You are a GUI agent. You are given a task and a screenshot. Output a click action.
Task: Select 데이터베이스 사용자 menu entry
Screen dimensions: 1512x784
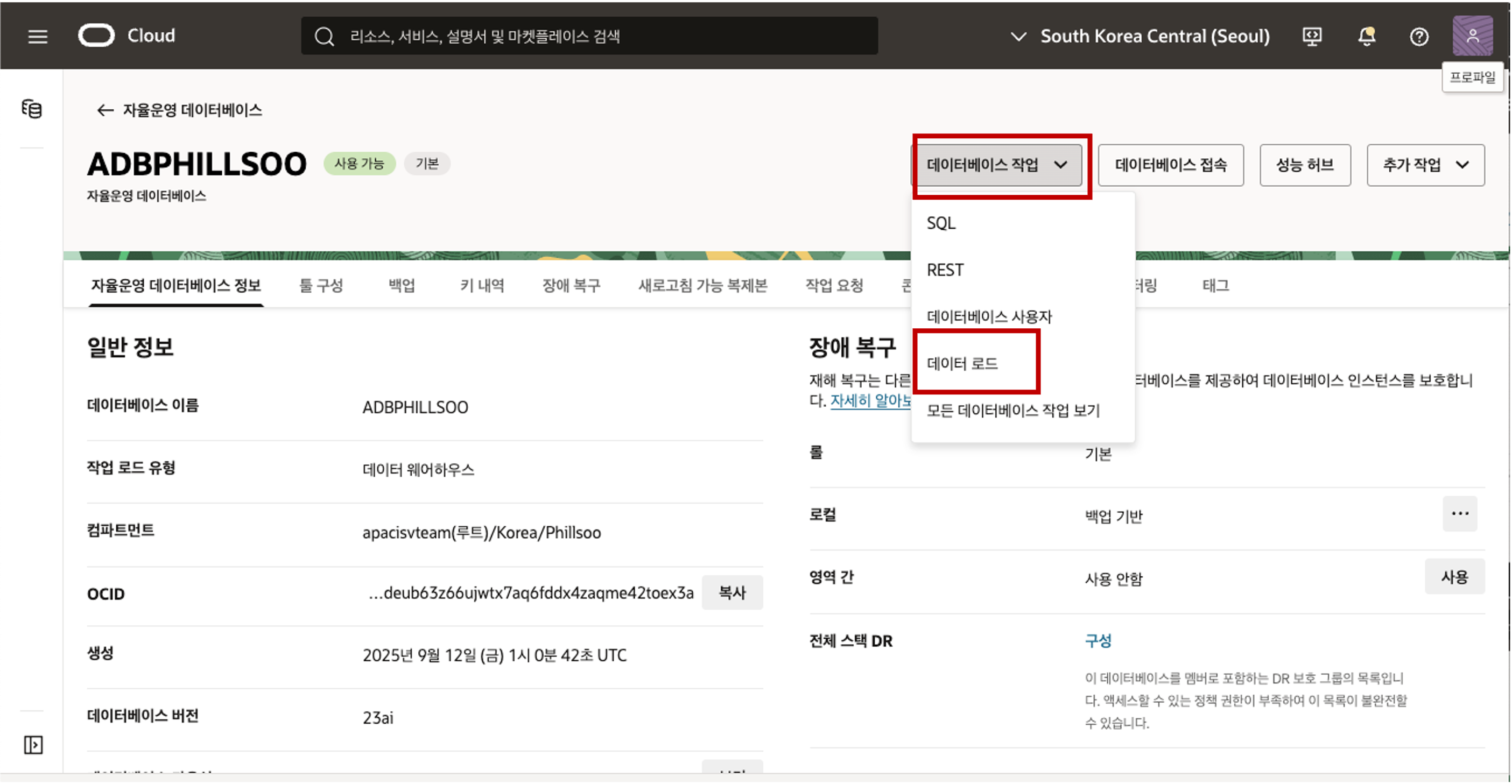click(989, 317)
